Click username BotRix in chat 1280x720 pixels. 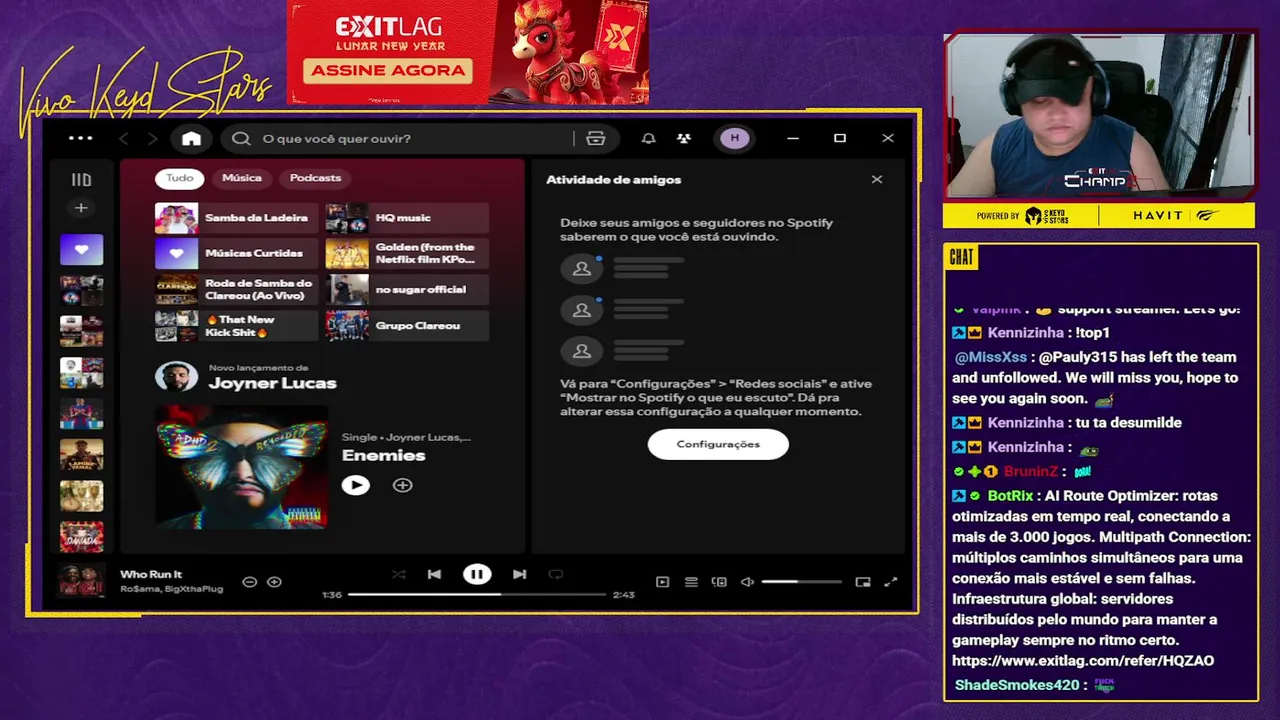1010,496
